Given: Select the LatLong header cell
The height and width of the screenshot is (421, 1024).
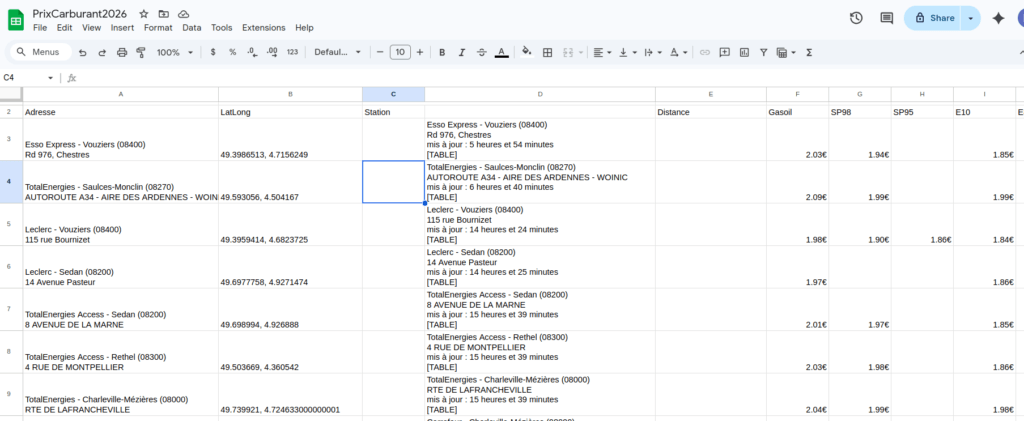Looking at the screenshot, I should coord(291,112).
